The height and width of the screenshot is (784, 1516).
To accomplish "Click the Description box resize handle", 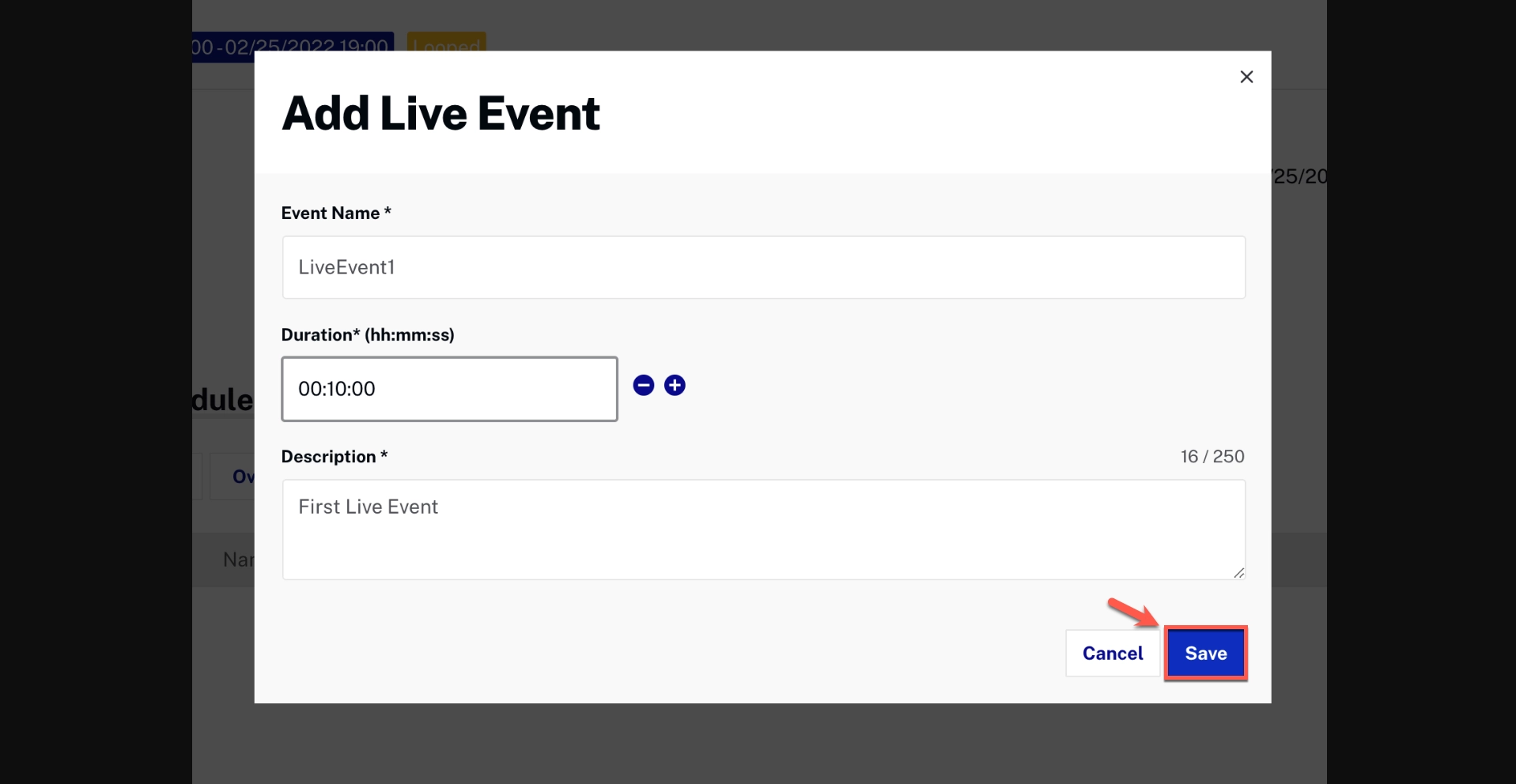I will 1238,573.
